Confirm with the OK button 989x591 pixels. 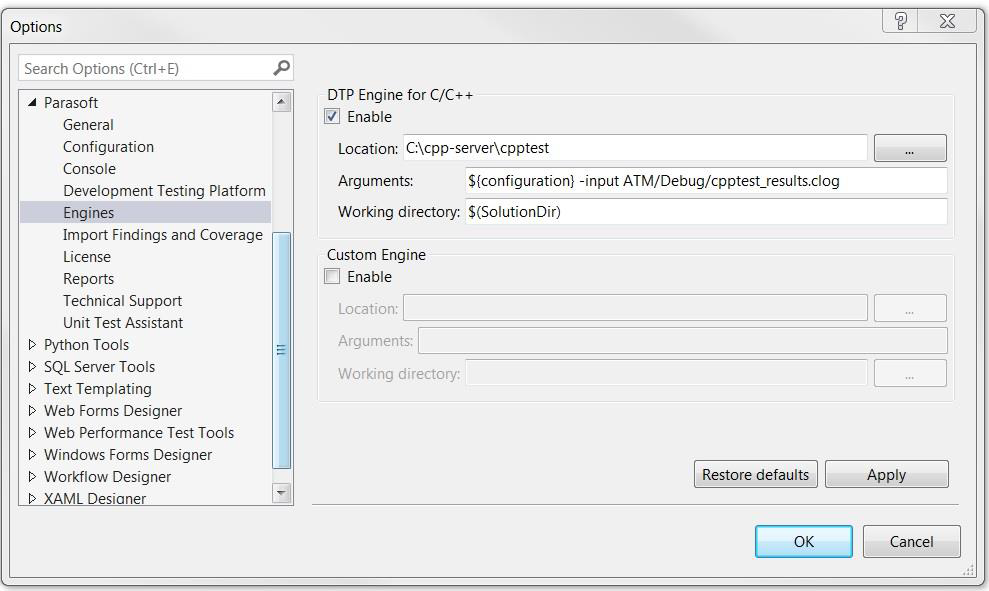[x=804, y=542]
